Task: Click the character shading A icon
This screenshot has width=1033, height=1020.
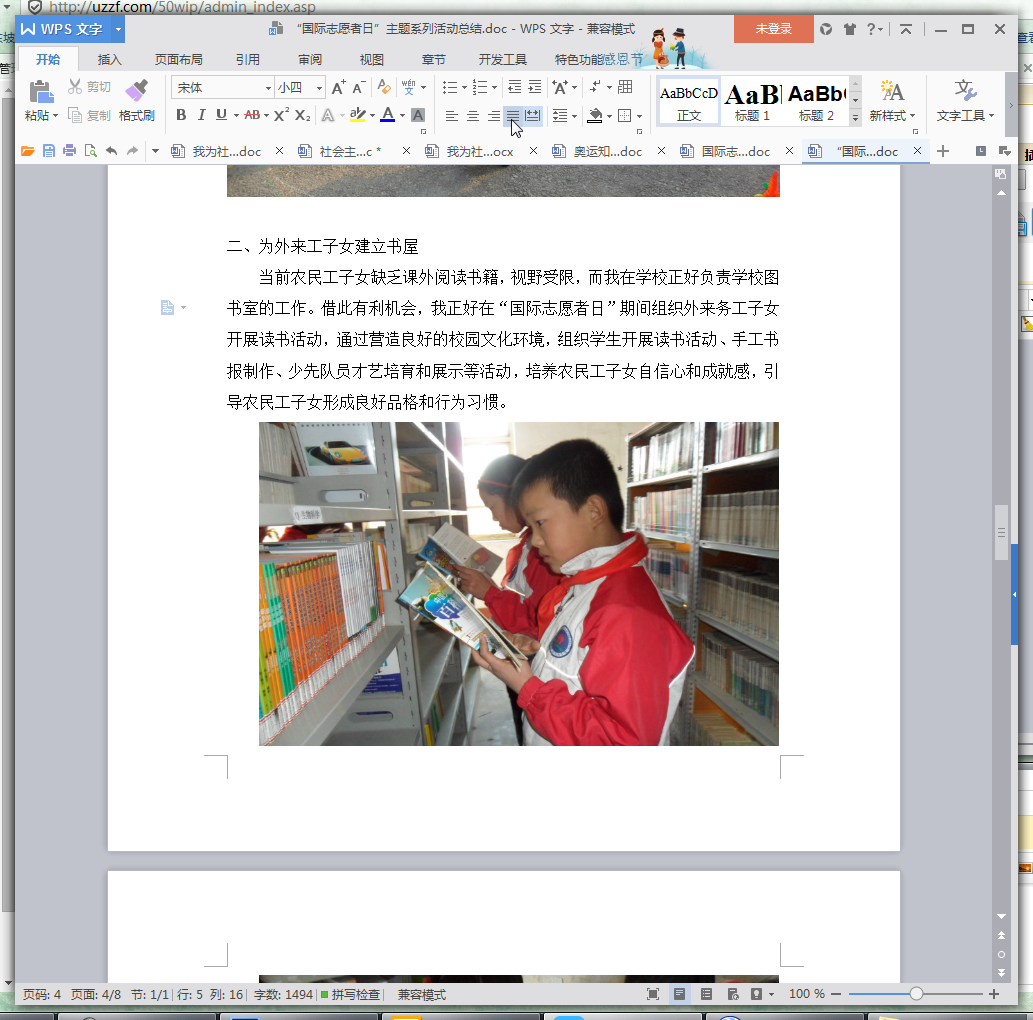Action: pyautogui.click(x=418, y=115)
